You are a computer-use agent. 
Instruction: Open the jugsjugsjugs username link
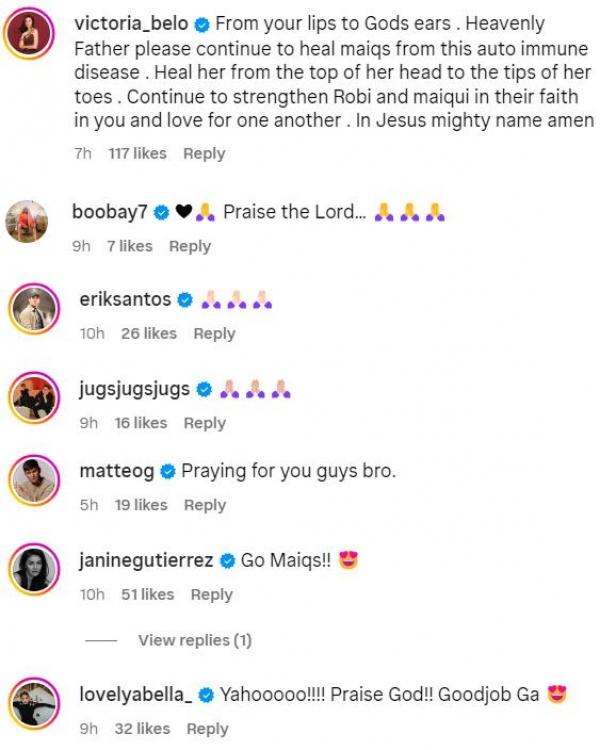point(133,389)
